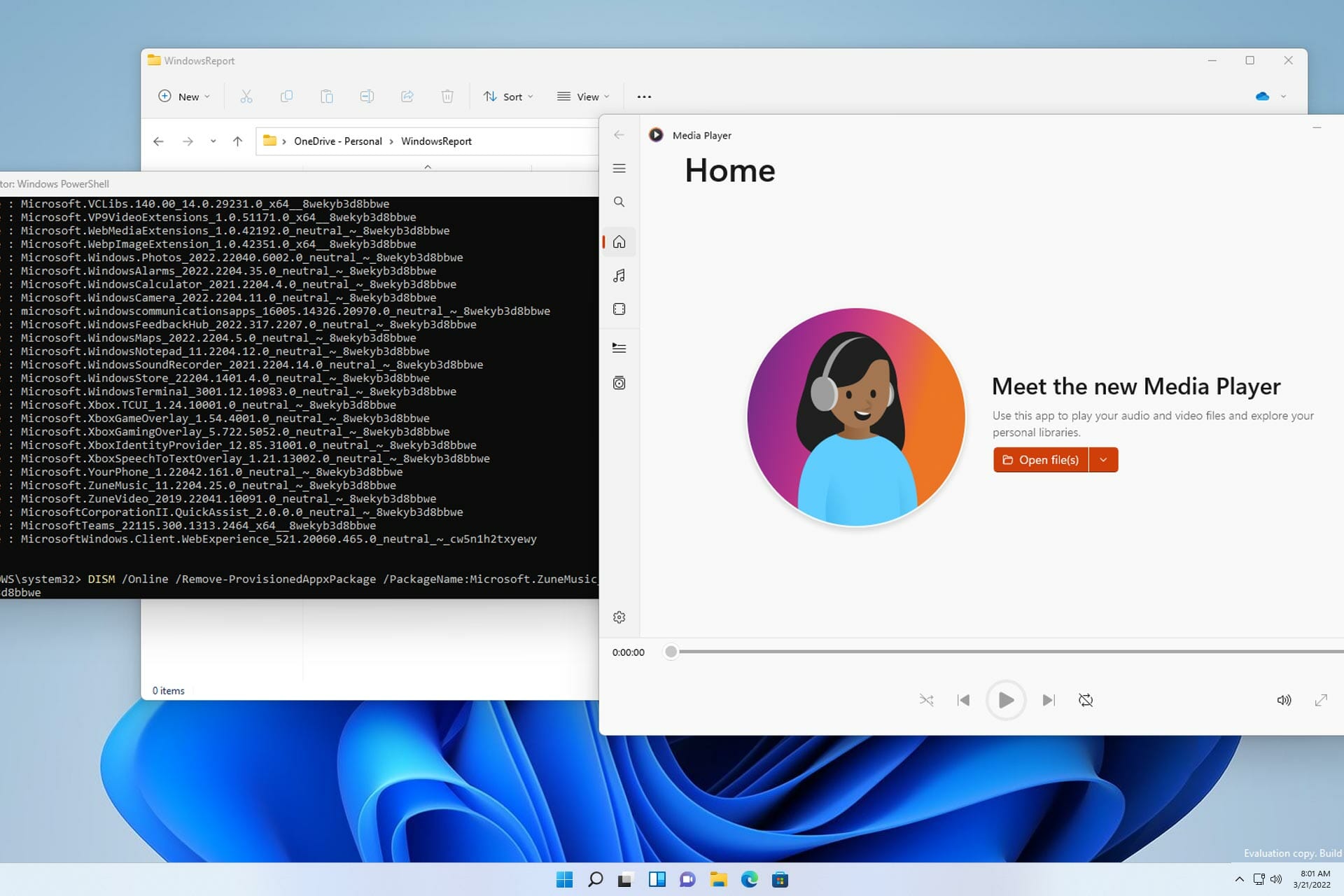Screen dimensions: 1344x896
Task: Open the View menu in File Explorer
Action: tap(582, 96)
